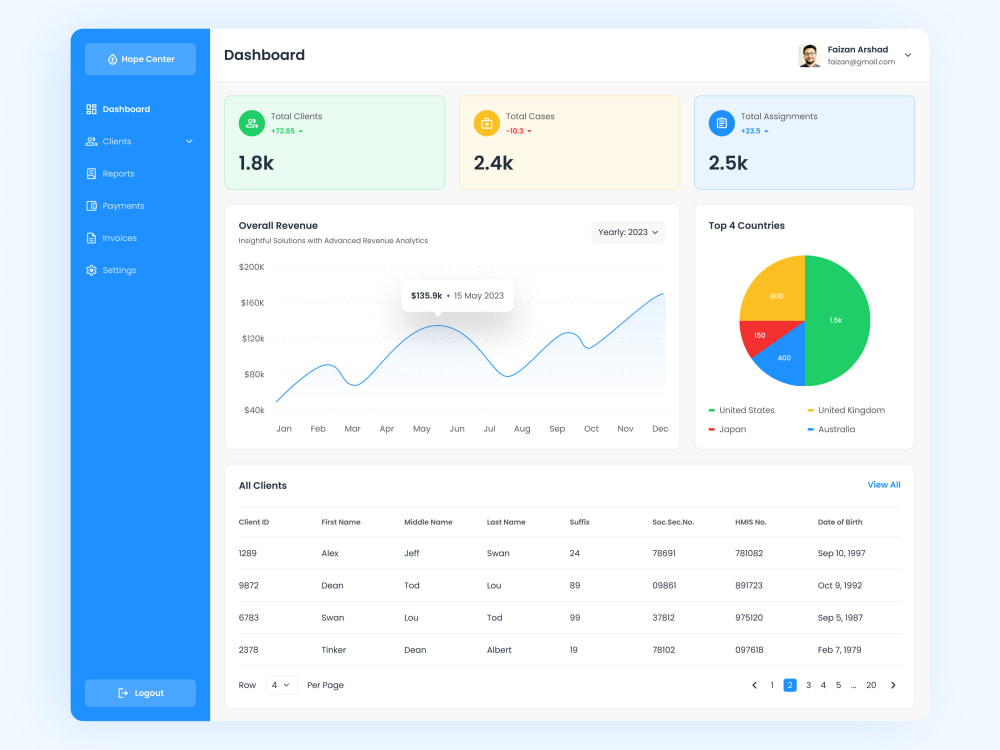
Task: Click the United Kingdom legend entry
Action: (846, 410)
